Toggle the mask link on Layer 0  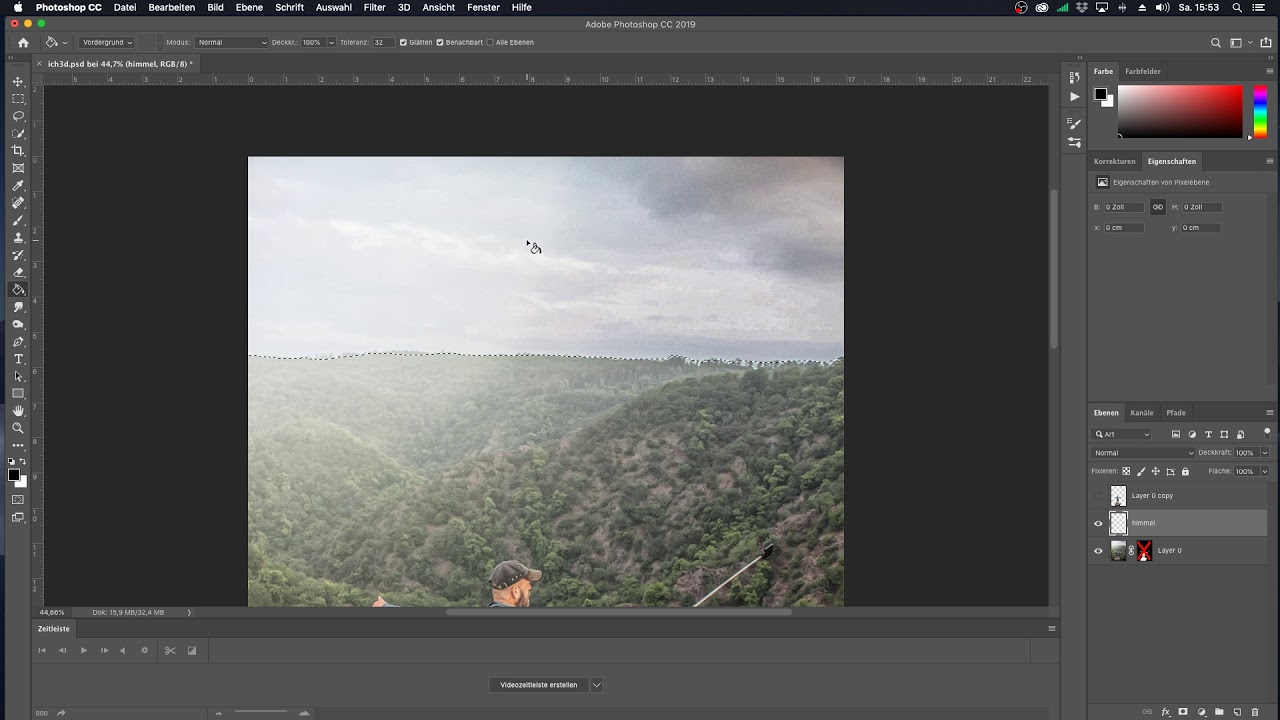click(x=1132, y=550)
